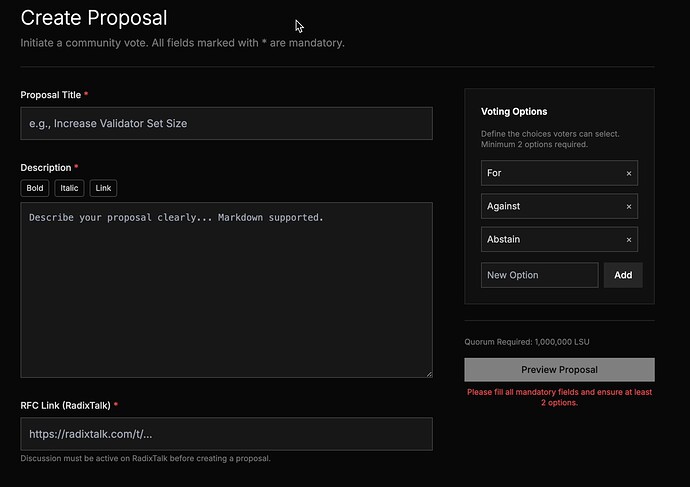Image resolution: width=690 pixels, height=487 pixels.
Task: Focus the RFC Link input field
Action: 226,434
